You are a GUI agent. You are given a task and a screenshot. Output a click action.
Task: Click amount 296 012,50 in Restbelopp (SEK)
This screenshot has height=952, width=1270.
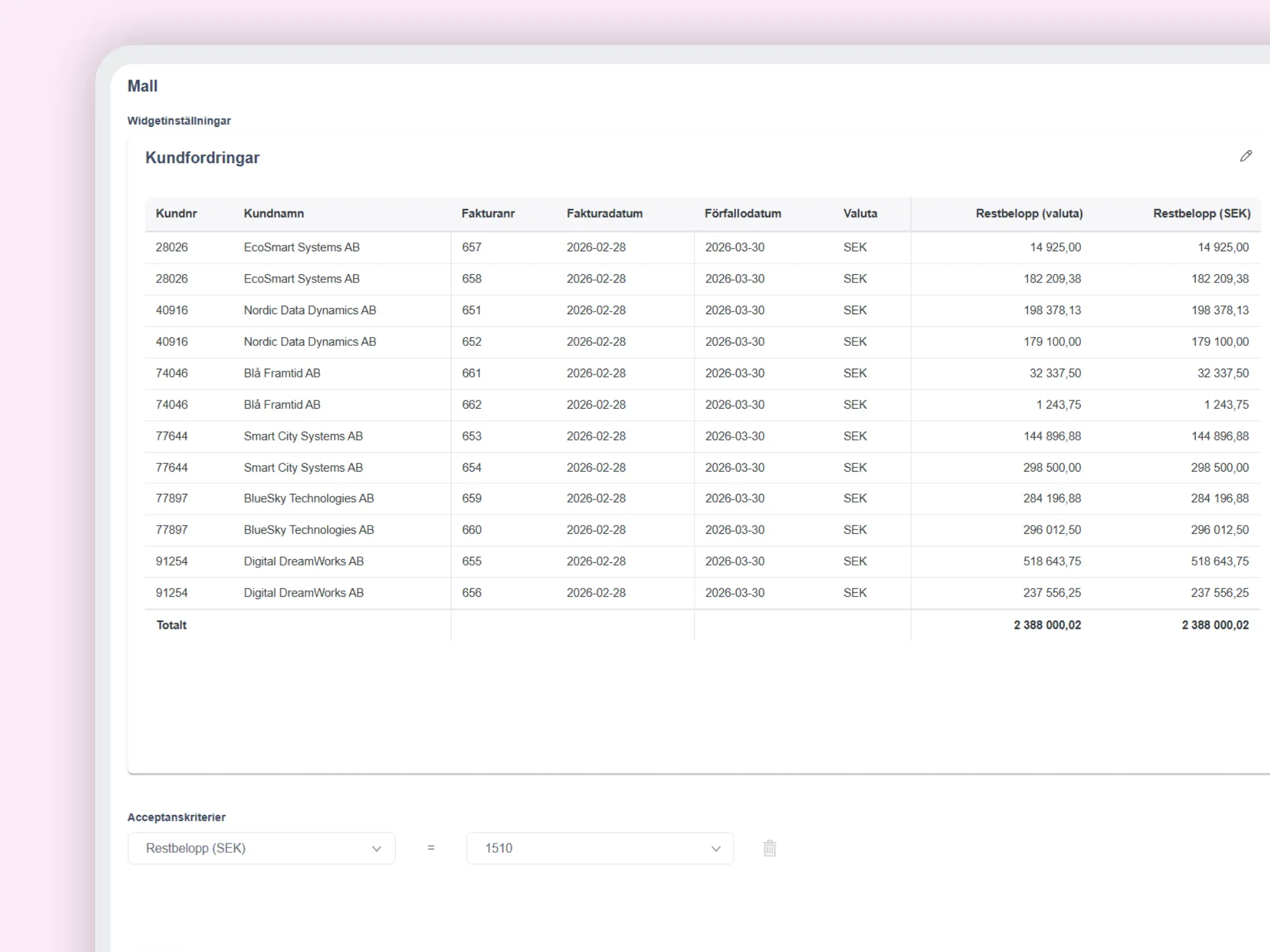(x=1220, y=529)
